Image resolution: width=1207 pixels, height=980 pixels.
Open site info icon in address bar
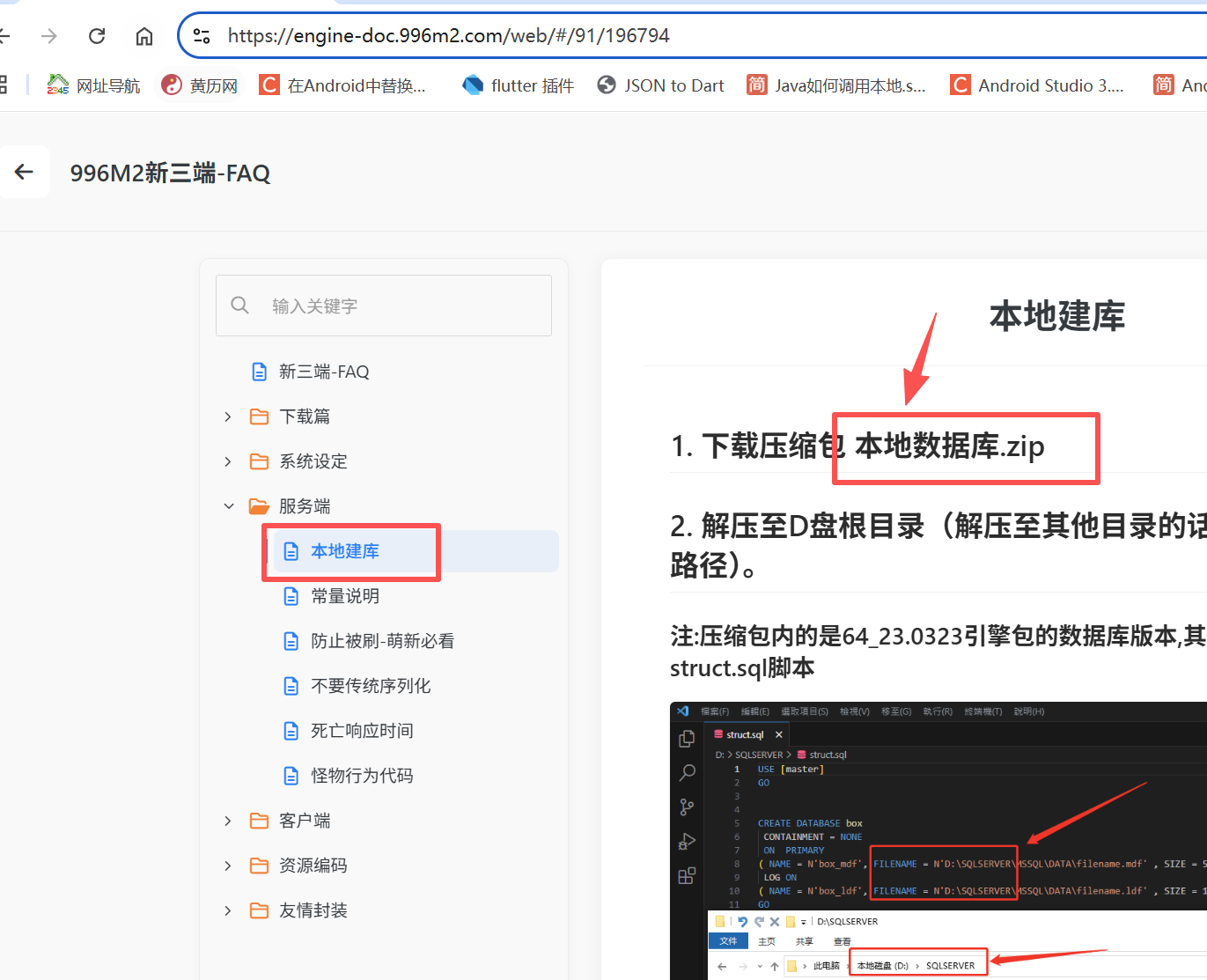coord(202,36)
